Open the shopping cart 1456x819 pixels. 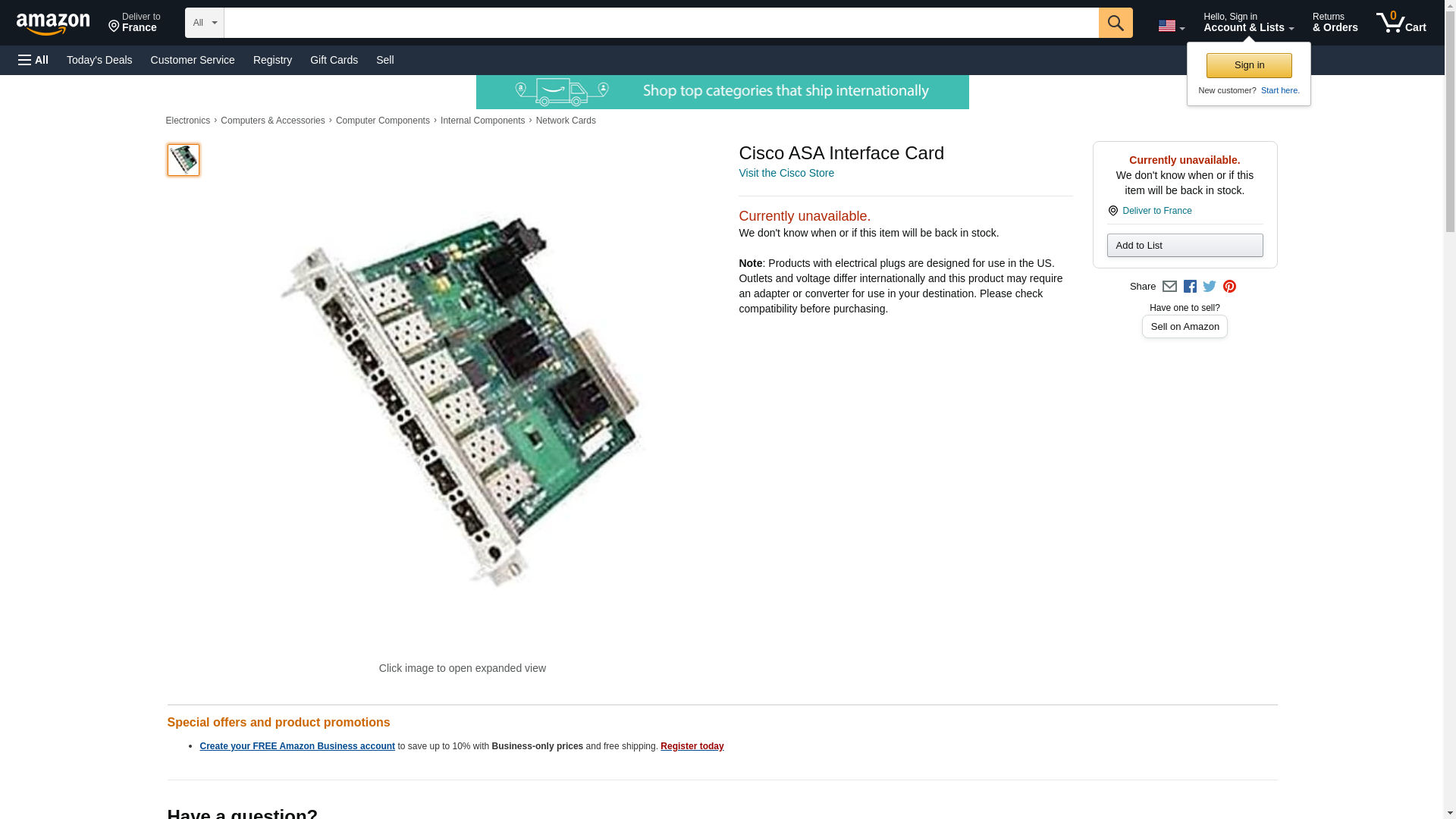click(x=1401, y=23)
